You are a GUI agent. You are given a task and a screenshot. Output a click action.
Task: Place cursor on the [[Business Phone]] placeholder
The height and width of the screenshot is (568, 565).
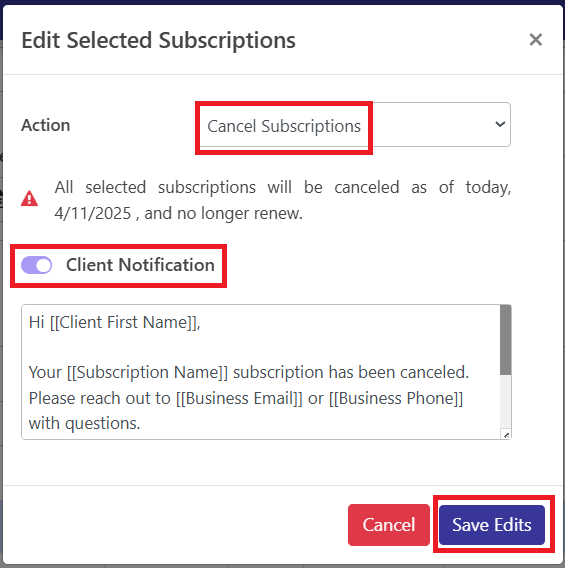(396, 398)
